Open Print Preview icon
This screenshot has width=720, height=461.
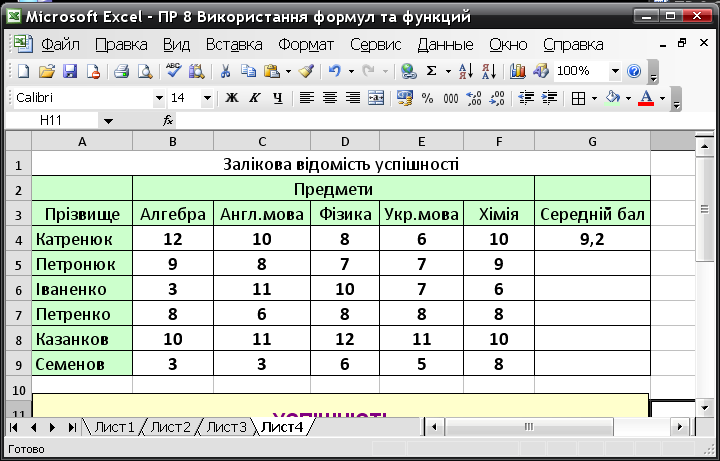(145, 71)
